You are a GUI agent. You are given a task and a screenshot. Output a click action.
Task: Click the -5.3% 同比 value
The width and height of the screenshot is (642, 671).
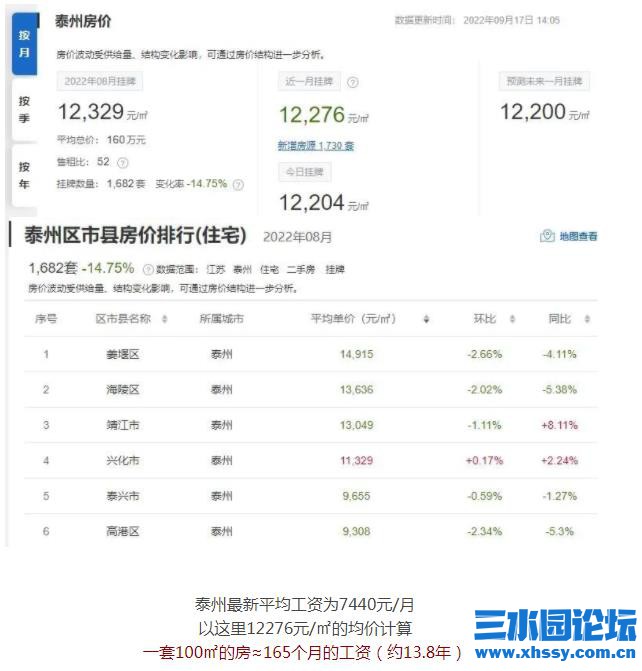(559, 532)
